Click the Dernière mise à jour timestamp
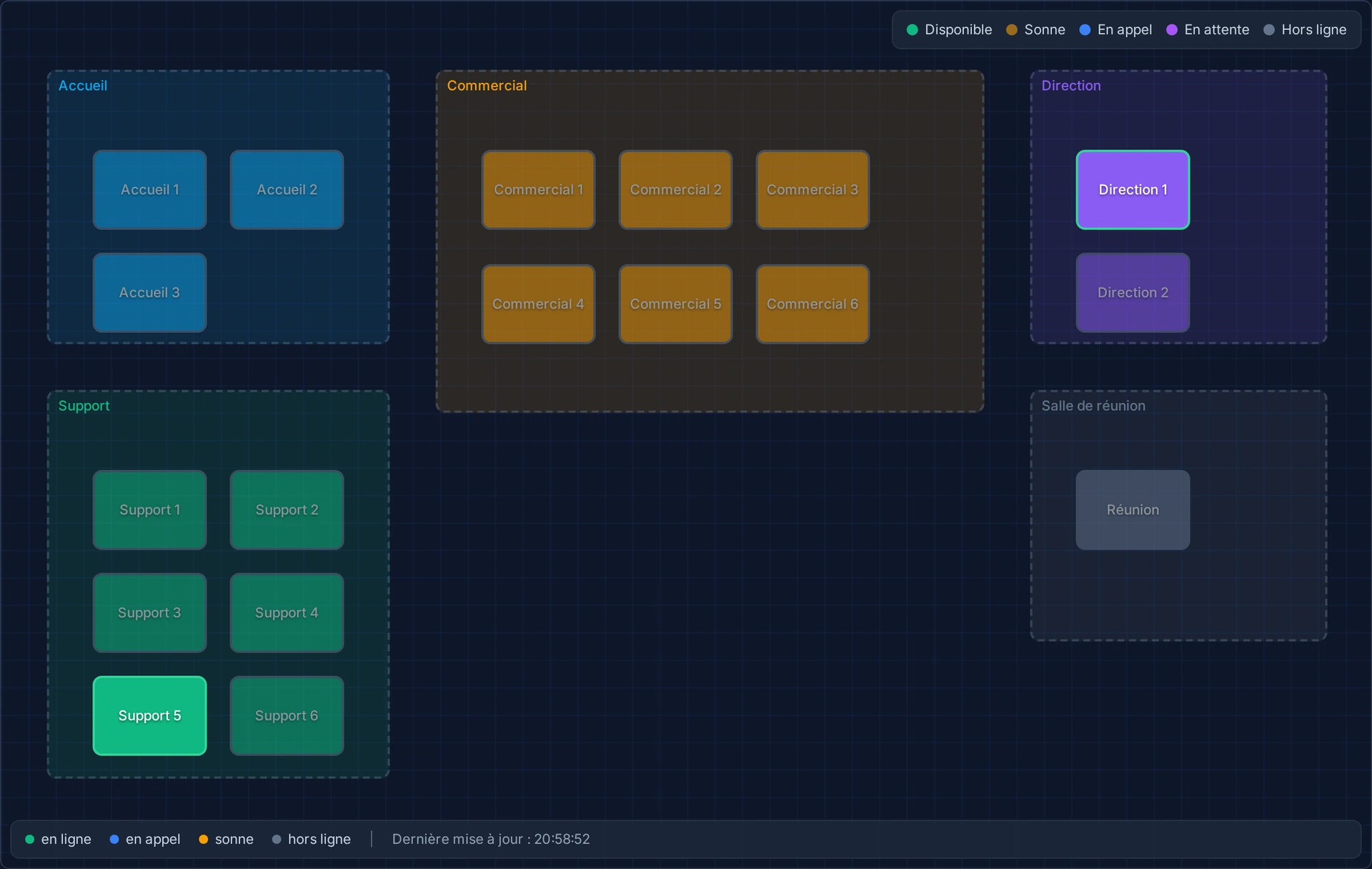Screen dimensions: 1372x869 tap(491, 839)
